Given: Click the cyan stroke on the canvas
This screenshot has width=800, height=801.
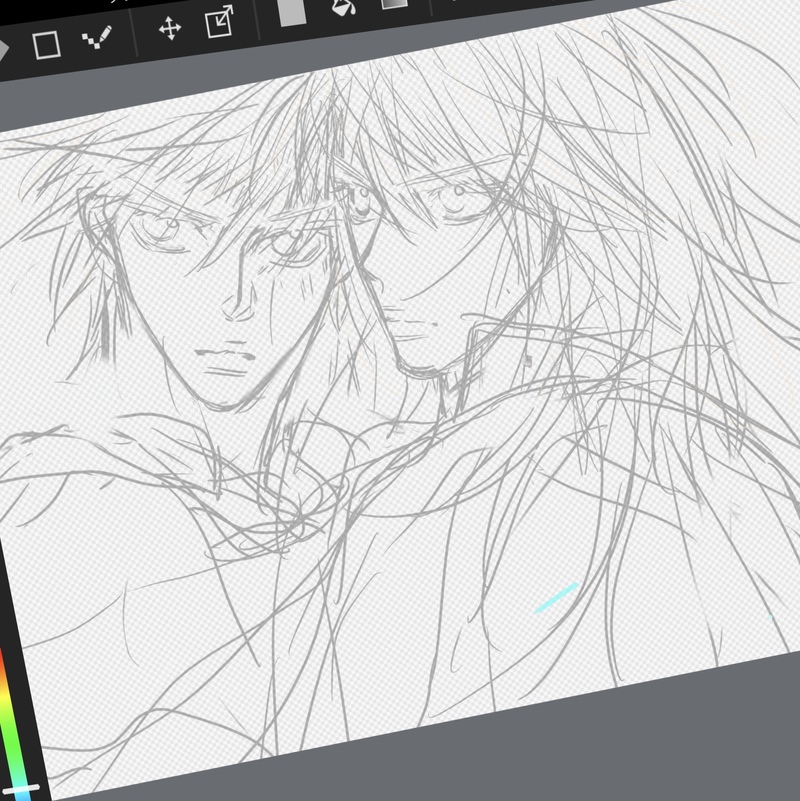Looking at the screenshot, I should point(556,597).
